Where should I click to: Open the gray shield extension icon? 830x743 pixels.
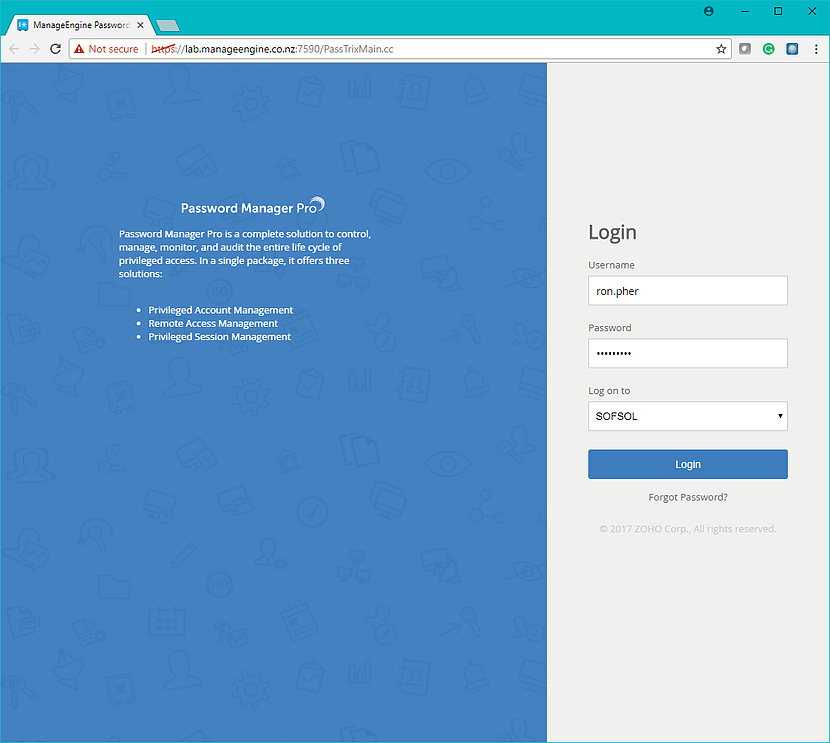click(745, 49)
